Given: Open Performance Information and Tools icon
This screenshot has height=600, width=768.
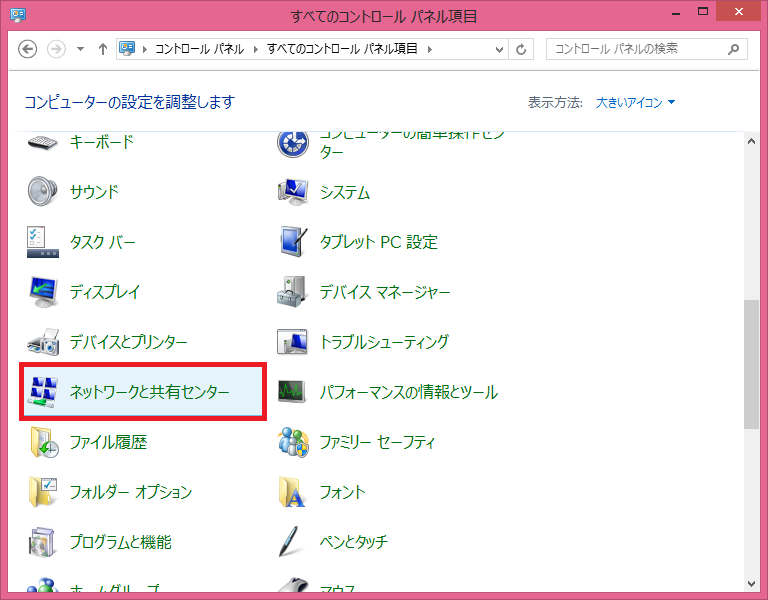Looking at the screenshot, I should [293, 392].
